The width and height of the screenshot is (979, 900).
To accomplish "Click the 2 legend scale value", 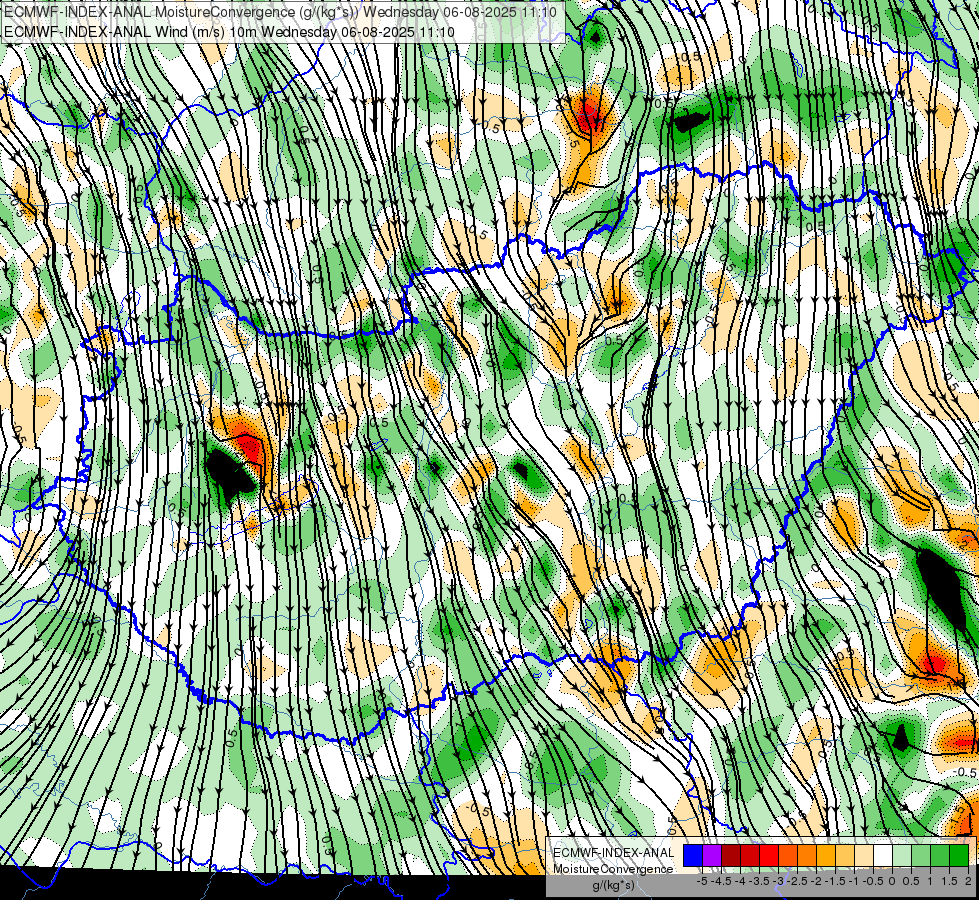I will (968, 881).
